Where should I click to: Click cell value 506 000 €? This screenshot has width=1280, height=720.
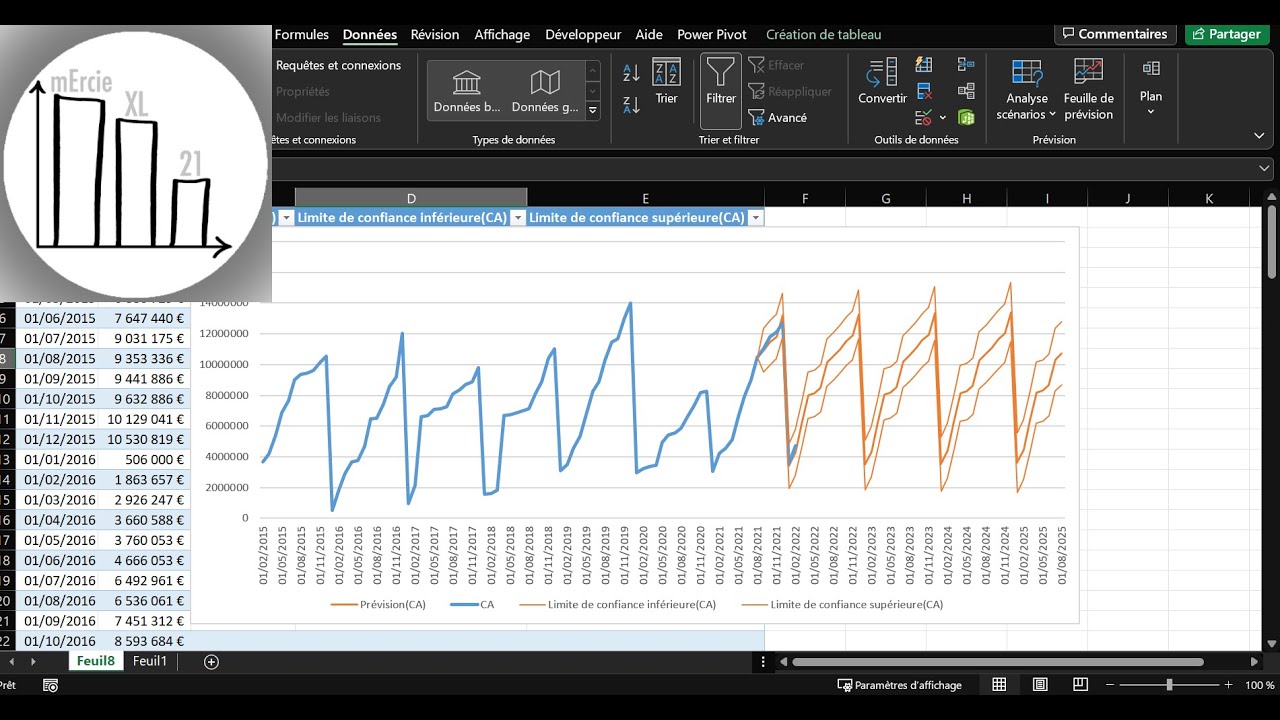[144, 459]
